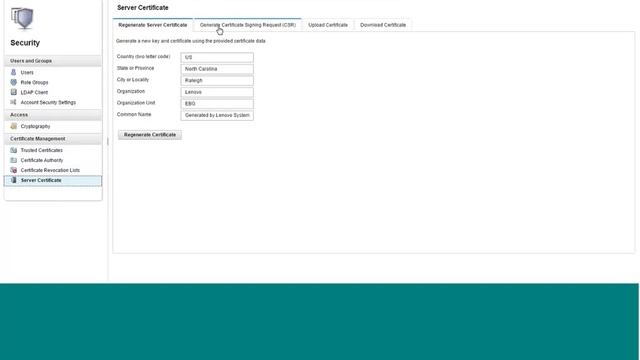
Task: Click the Server Certificate page heading
Action: coord(142,8)
